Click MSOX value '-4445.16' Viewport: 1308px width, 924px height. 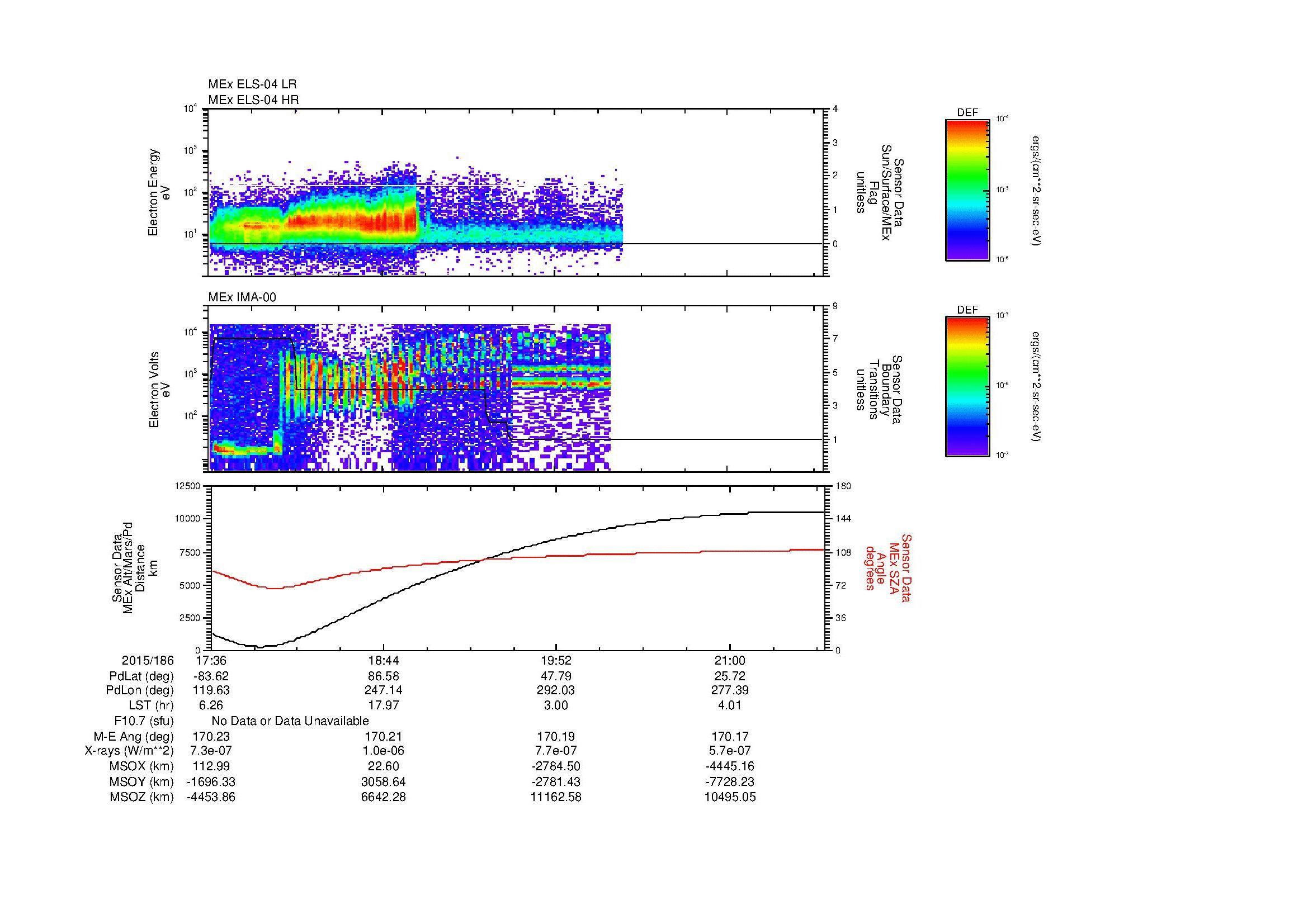click(x=730, y=766)
